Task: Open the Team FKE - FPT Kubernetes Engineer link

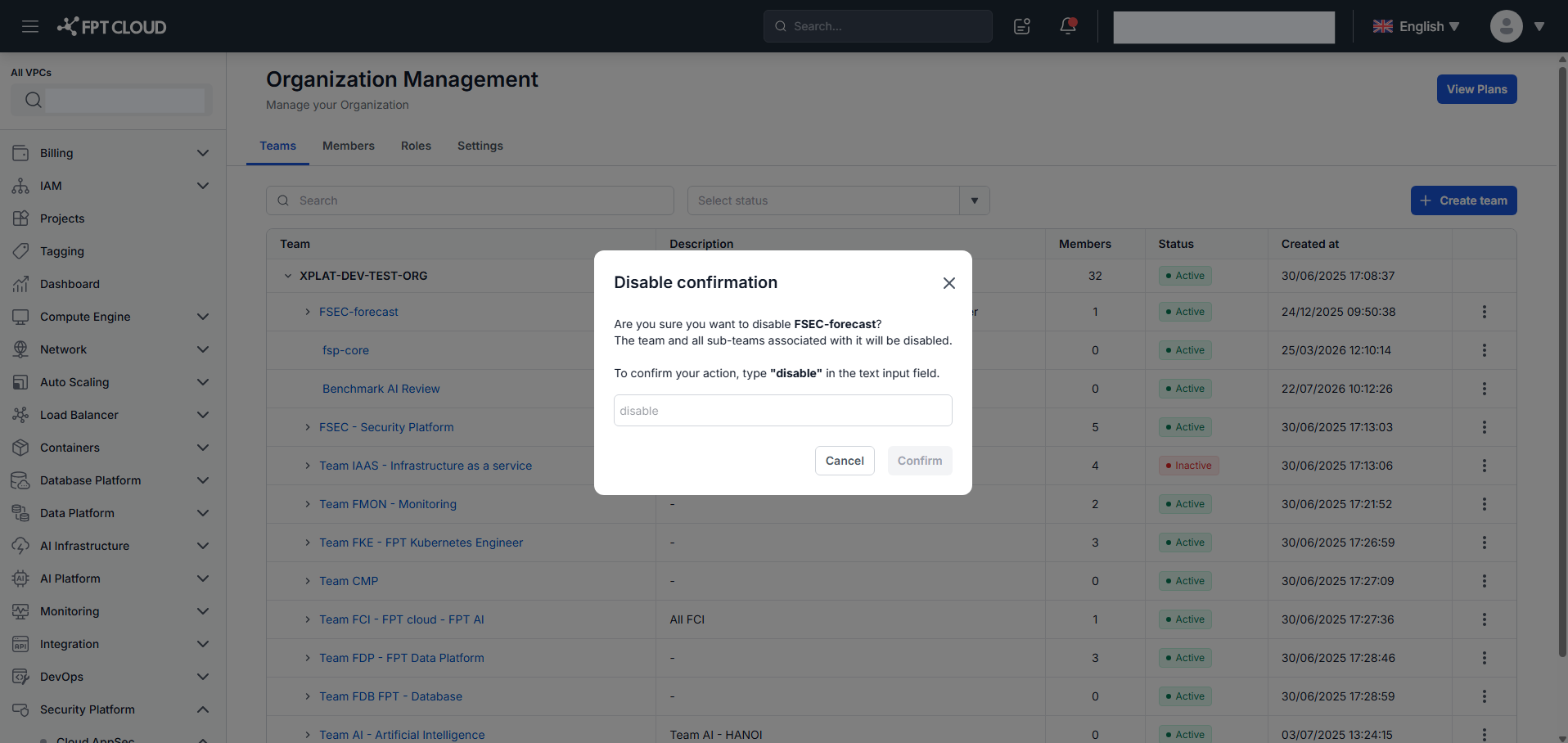Action: [x=421, y=543]
